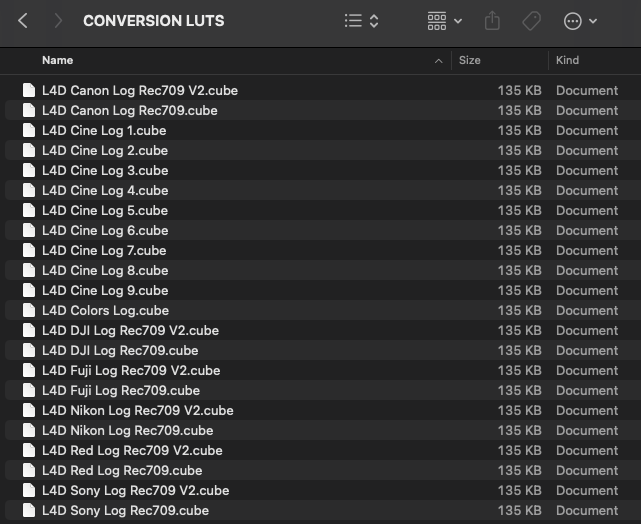Click file icon for L4D Canon Log Rec709.cube

29,110
